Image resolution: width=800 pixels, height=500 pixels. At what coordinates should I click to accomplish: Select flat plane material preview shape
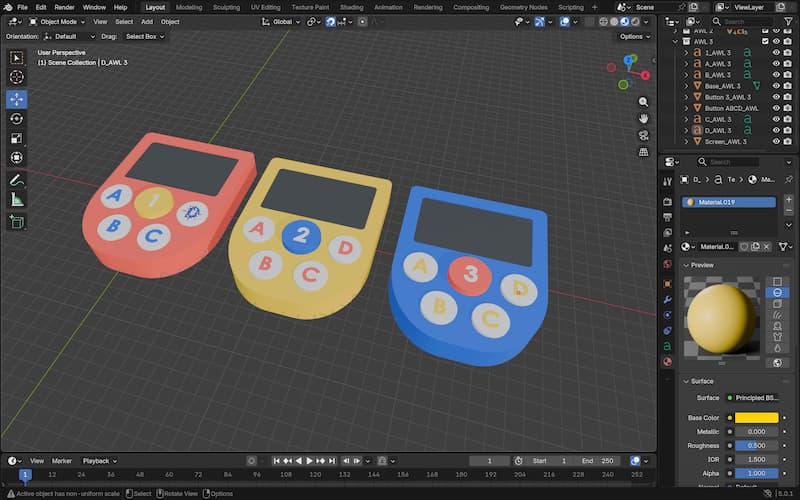click(777, 282)
